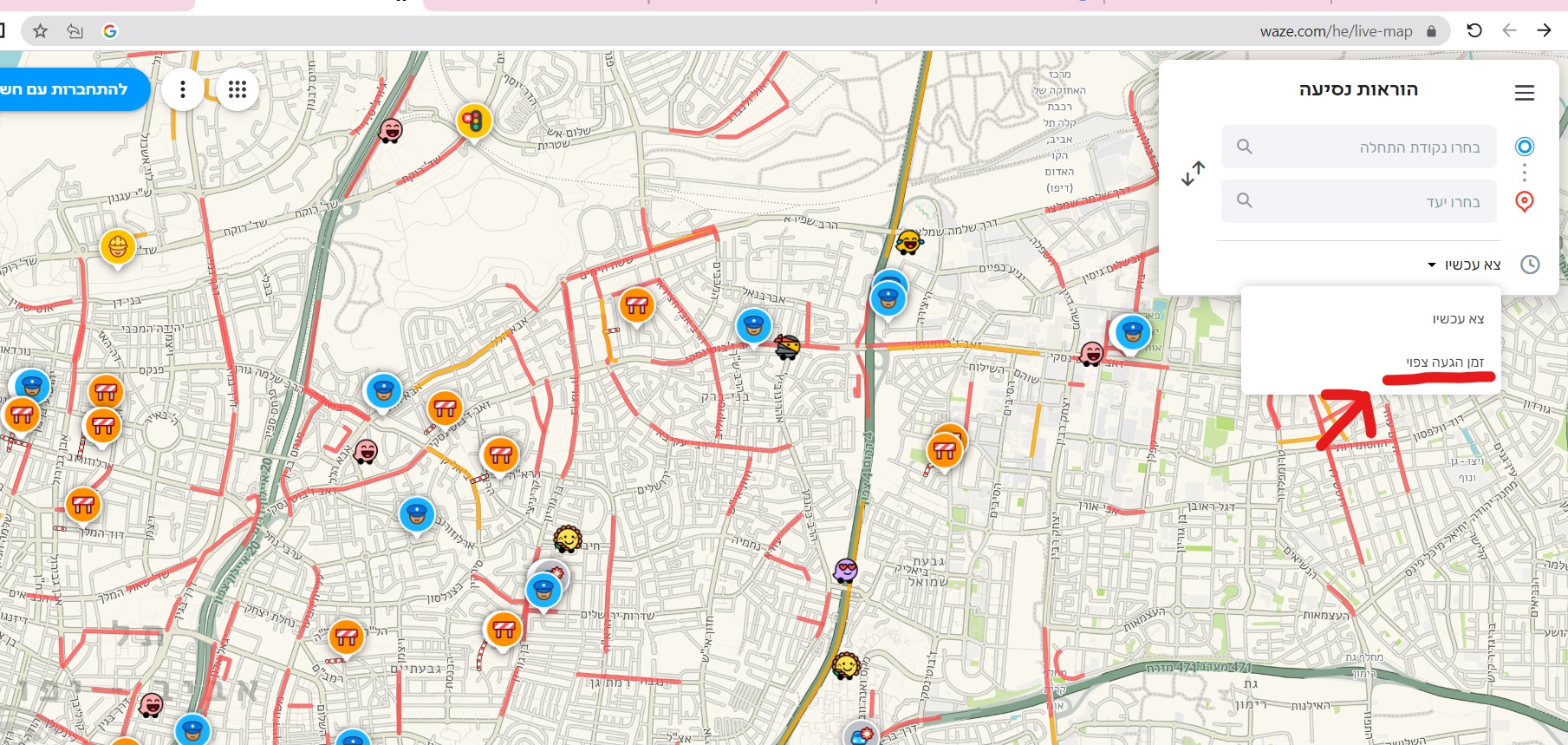
Task: Open the yellow hard-hat construction marker
Action: coord(118,248)
